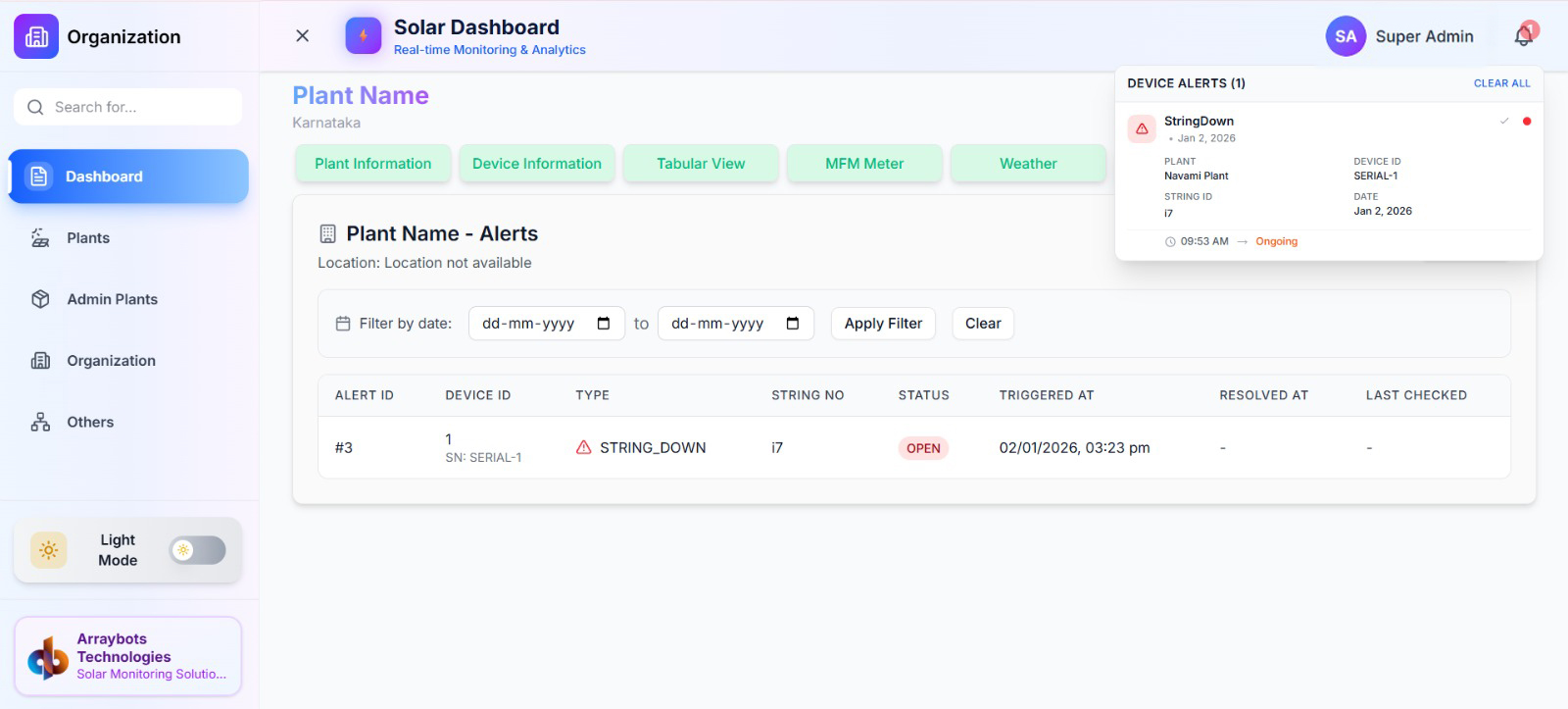Click the Solar Dashboard lightning logo
Image resolution: width=1568 pixels, height=709 pixels.
tap(364, 36)
